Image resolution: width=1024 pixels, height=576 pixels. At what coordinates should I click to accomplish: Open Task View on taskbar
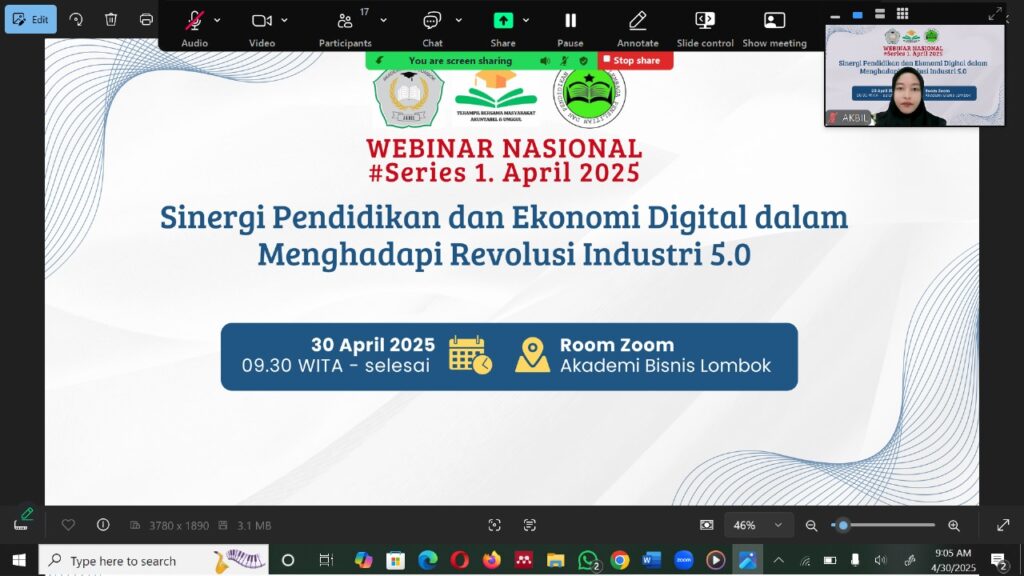click(x=325, y=560)
